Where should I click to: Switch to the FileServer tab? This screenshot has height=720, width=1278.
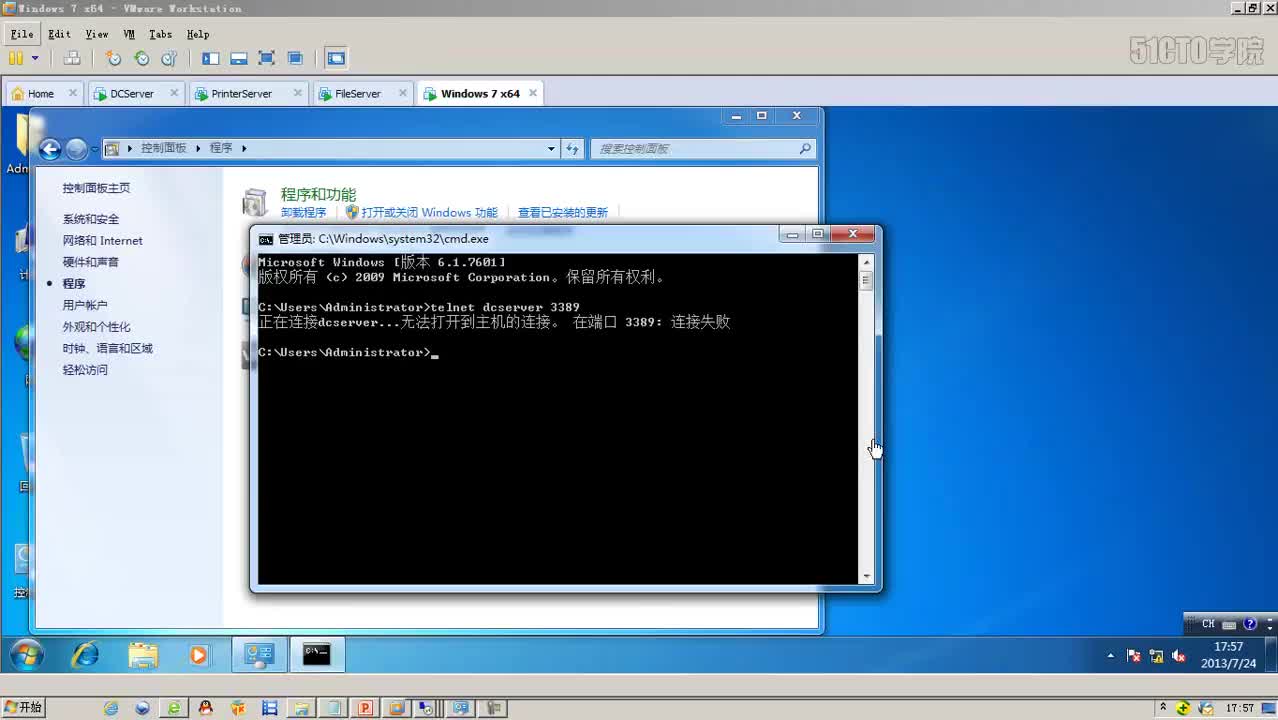357,94
